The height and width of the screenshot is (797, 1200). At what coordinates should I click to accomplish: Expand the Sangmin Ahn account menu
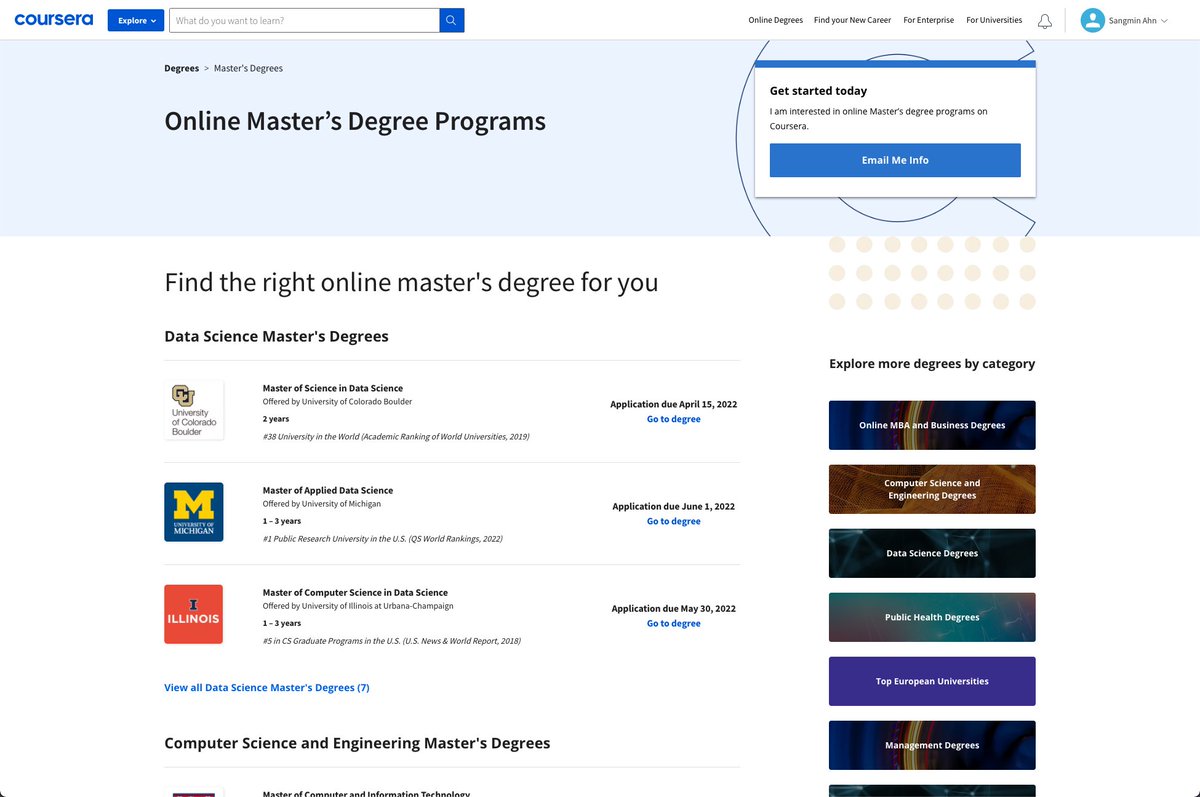[1138, 20]
